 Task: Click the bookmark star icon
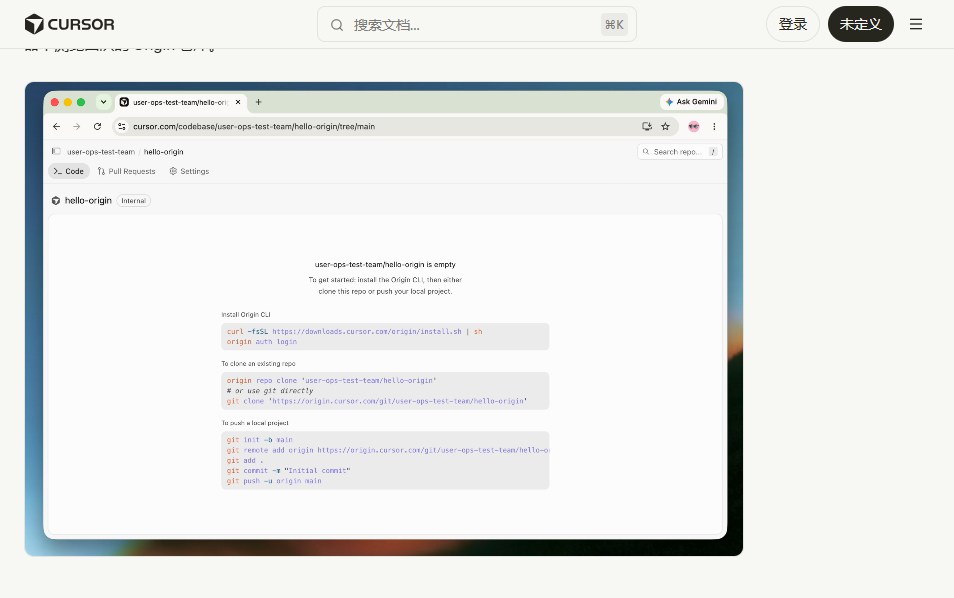(x=666, y=127)
